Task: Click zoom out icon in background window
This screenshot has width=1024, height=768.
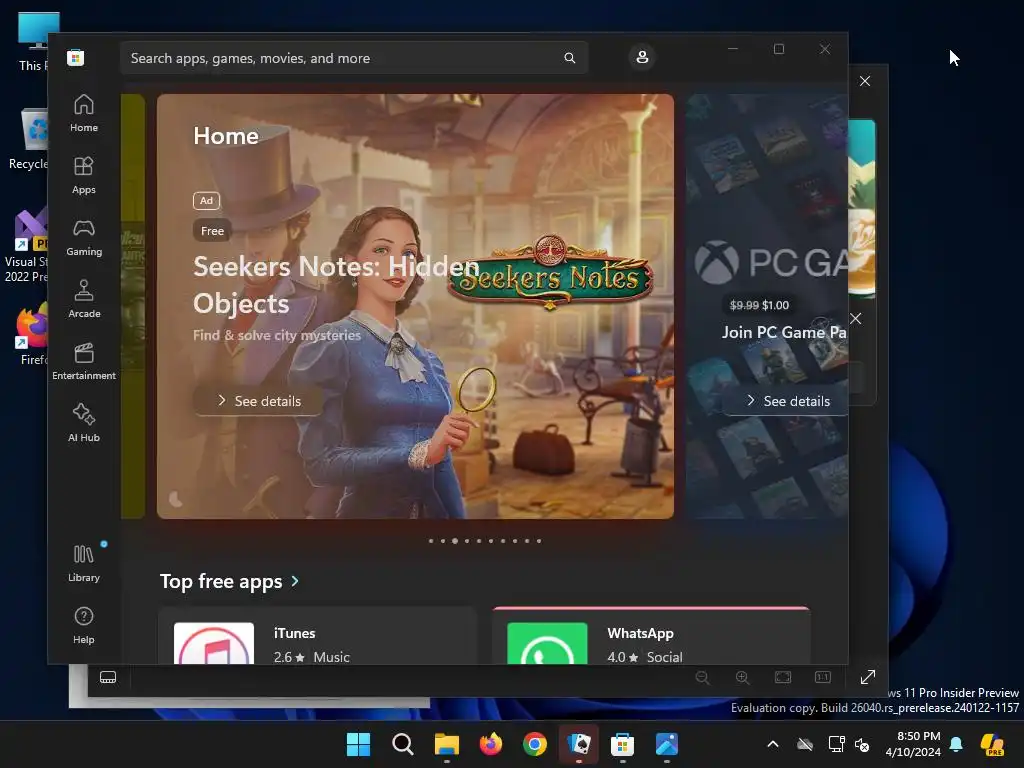Action: (702, 677)
